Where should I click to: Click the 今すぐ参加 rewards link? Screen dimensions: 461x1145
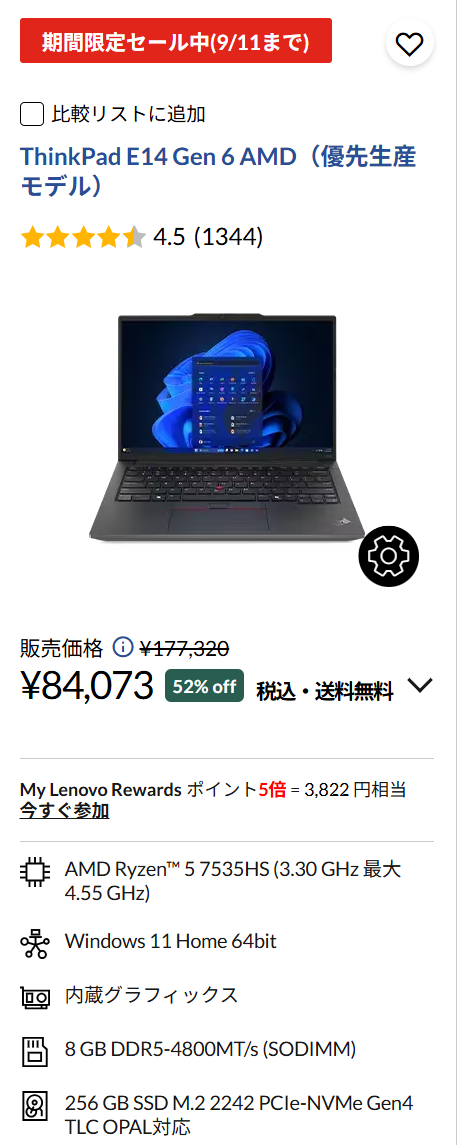pos(64,811)
